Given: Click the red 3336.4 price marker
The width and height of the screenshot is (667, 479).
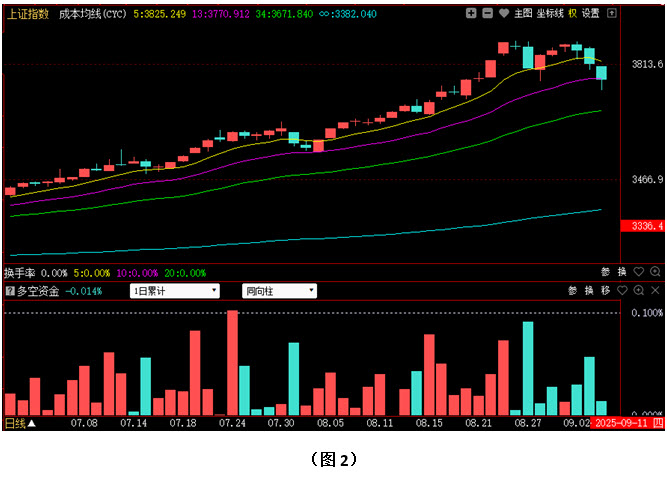Looking at the screenshot, I should coord(642,226).
